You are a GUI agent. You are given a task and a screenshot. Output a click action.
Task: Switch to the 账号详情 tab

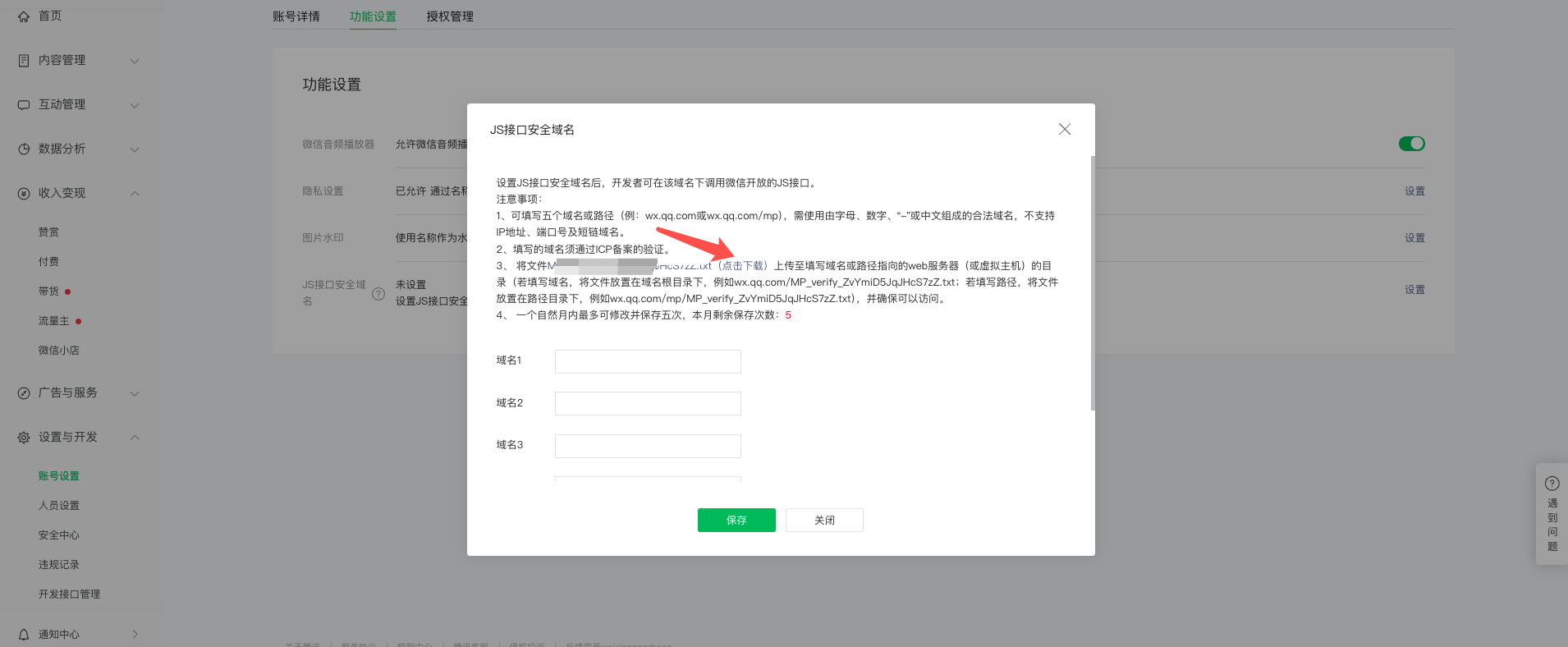296,16
